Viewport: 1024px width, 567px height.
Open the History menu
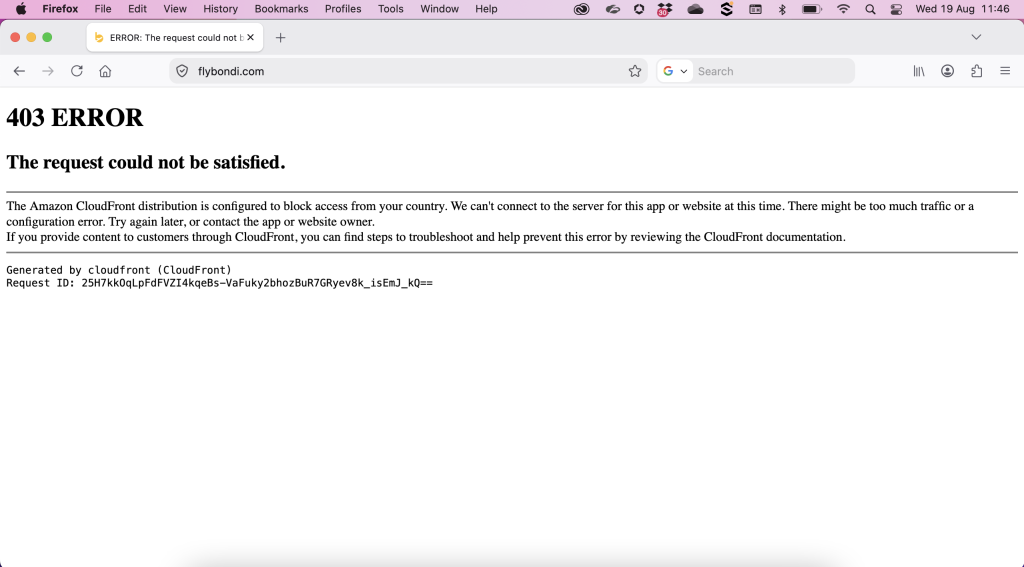(220, 9)
